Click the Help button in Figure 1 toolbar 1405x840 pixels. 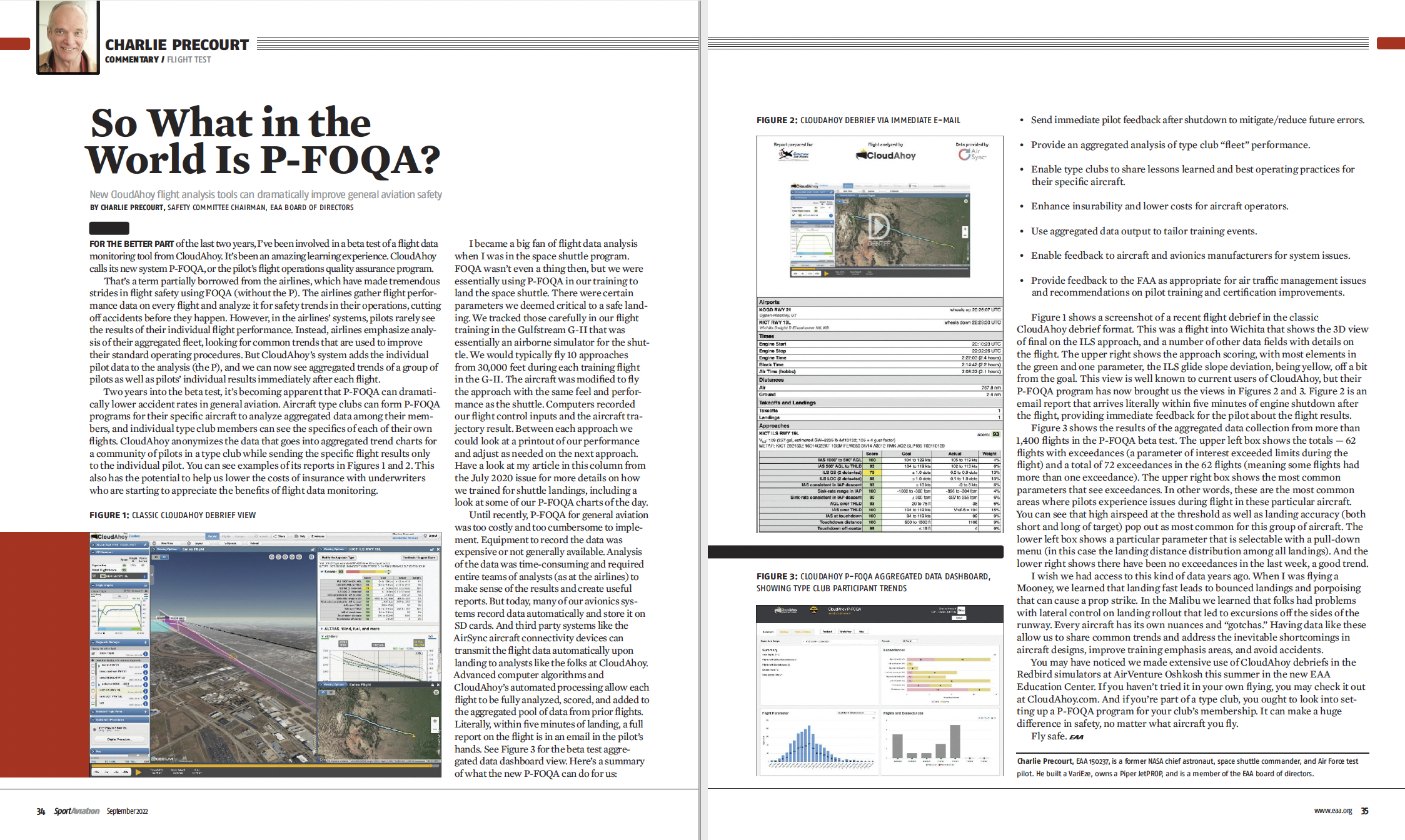click(x=299, y=536)
